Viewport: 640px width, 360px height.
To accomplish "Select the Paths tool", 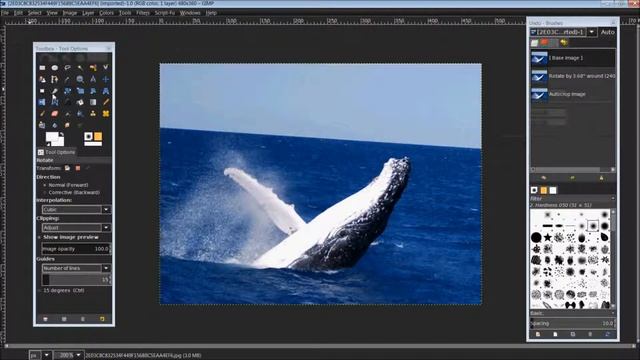I will pyautogui.click(x=55, y=79).
